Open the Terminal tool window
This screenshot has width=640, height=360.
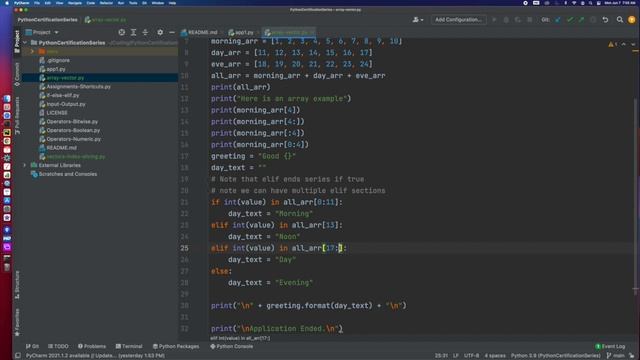pos(129,347)
